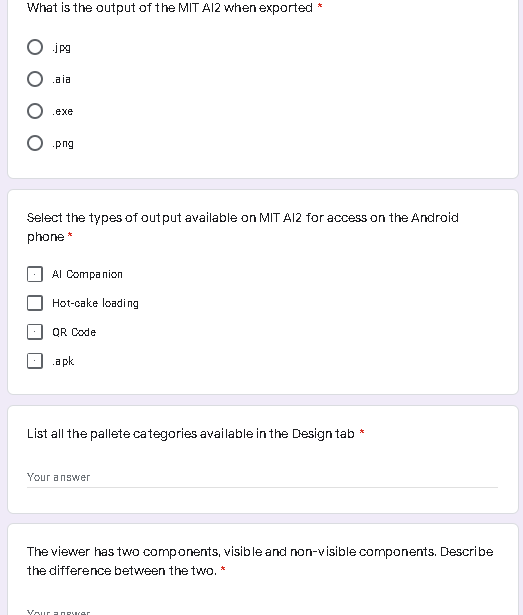Click the pallete categories answer field
This screenshot has width=523, height=615.
pos(262,477)
